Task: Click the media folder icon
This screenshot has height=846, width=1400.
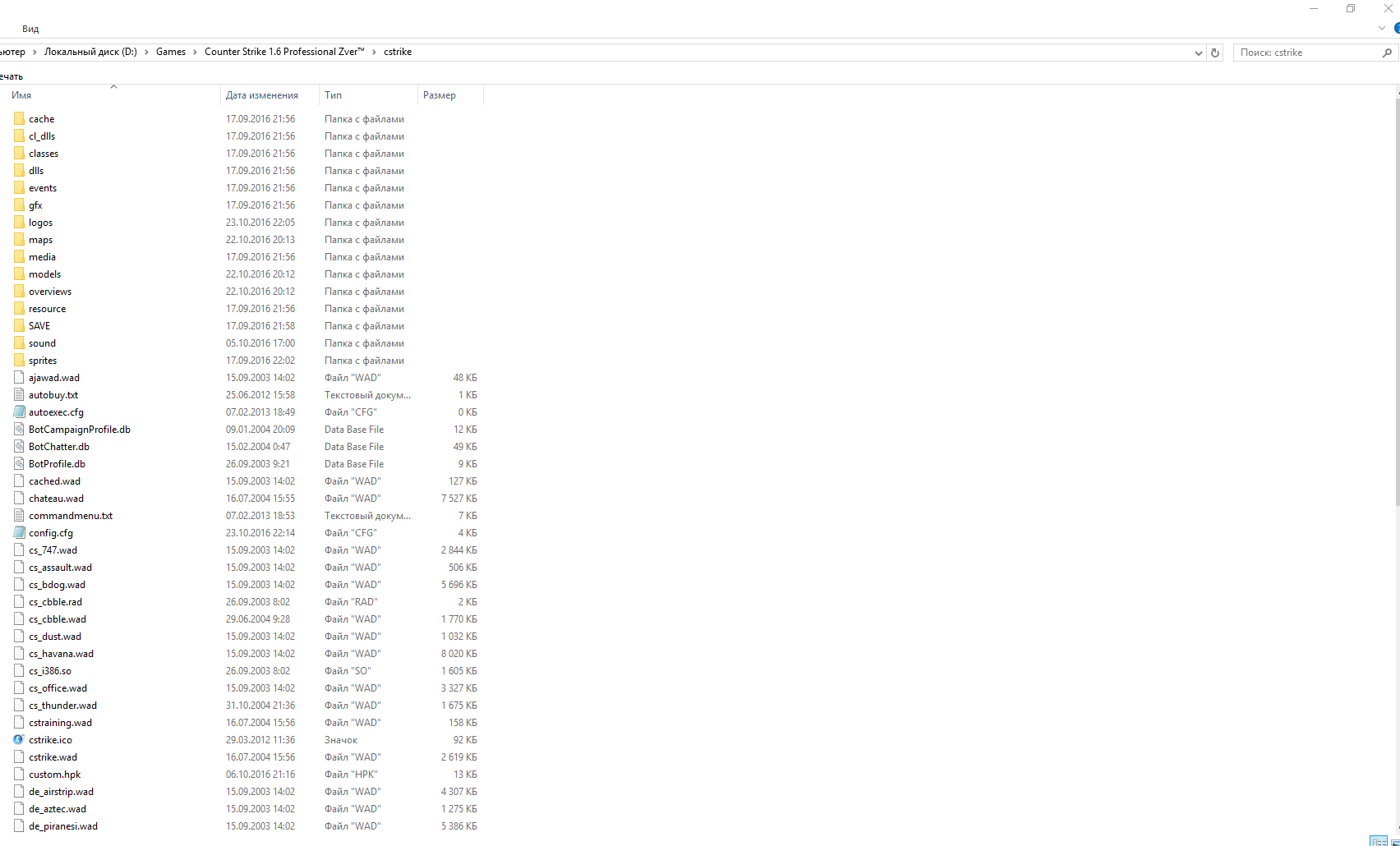Action: point(19,257)
